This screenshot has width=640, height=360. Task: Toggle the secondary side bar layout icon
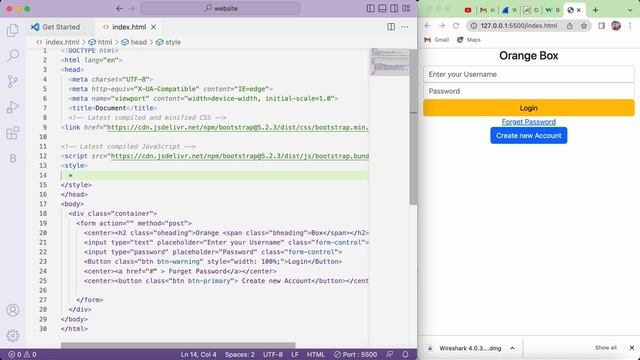[394, 8]
